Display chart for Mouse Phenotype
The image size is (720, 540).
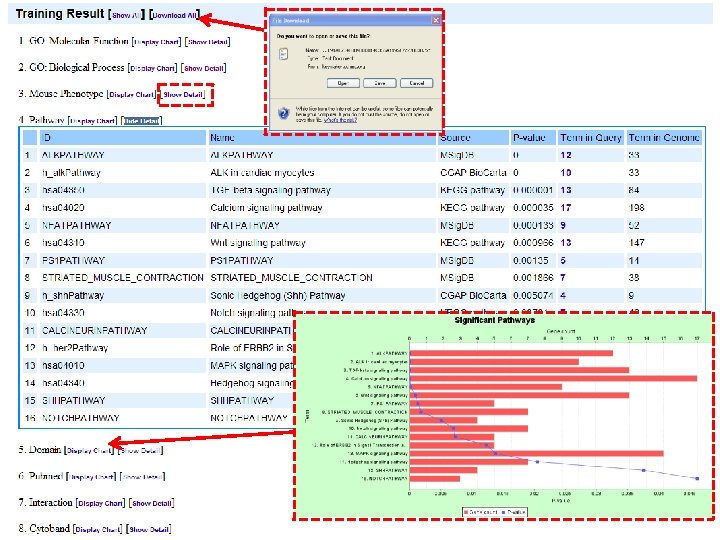[x=132, y=95]
